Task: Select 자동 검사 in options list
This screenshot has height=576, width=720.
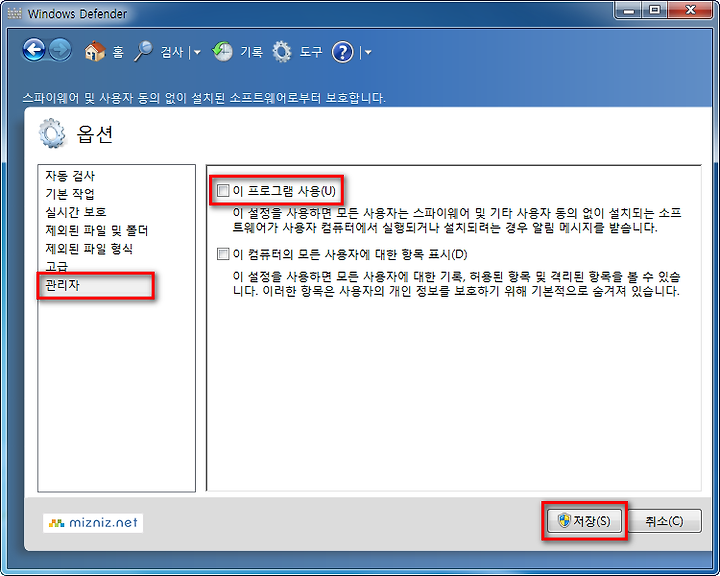Action: point(70,175)
